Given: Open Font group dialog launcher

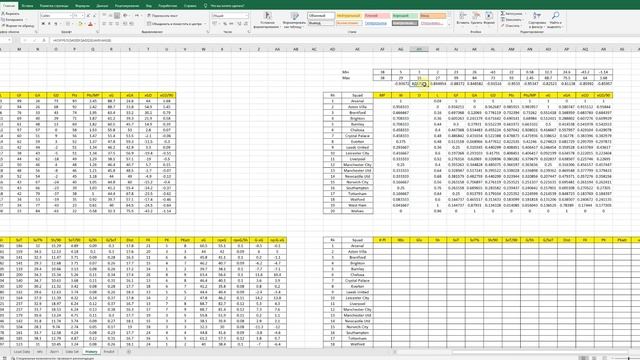Looking at the screenshot, I should click(x=98, y=31).
